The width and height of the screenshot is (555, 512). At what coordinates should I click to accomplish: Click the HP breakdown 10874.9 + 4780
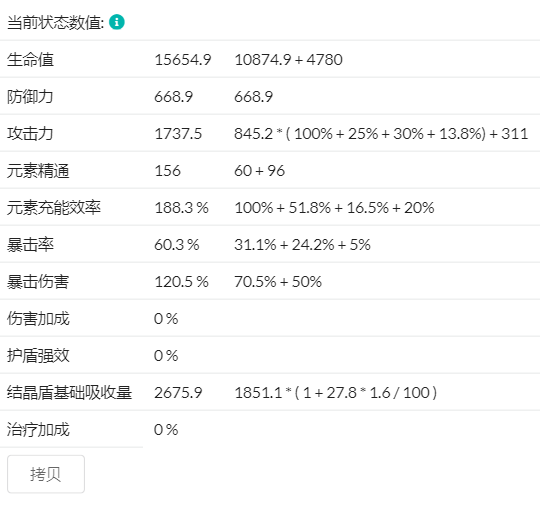[288, 59]
